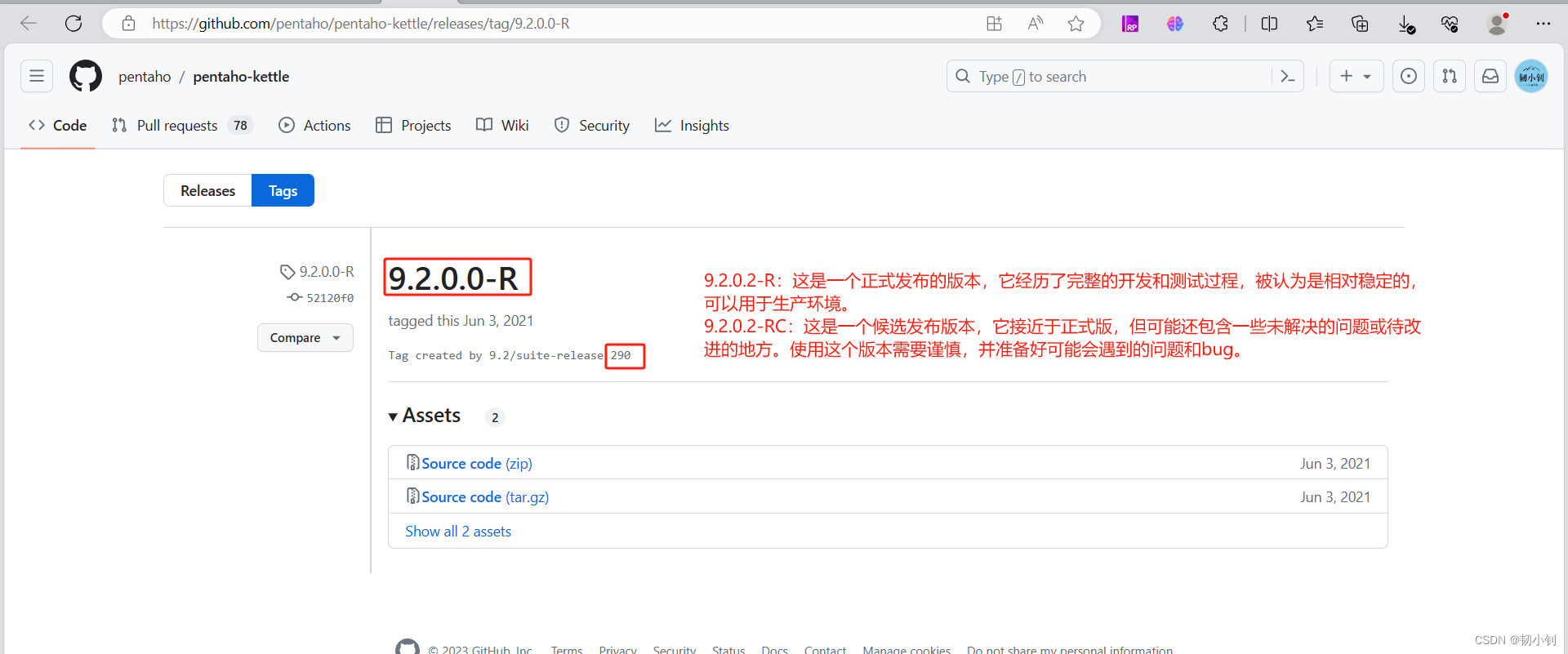This screenshot has height=654, width=1568.
Task: Open the pentaho-kettle repository link
Action: click(241, 77)
